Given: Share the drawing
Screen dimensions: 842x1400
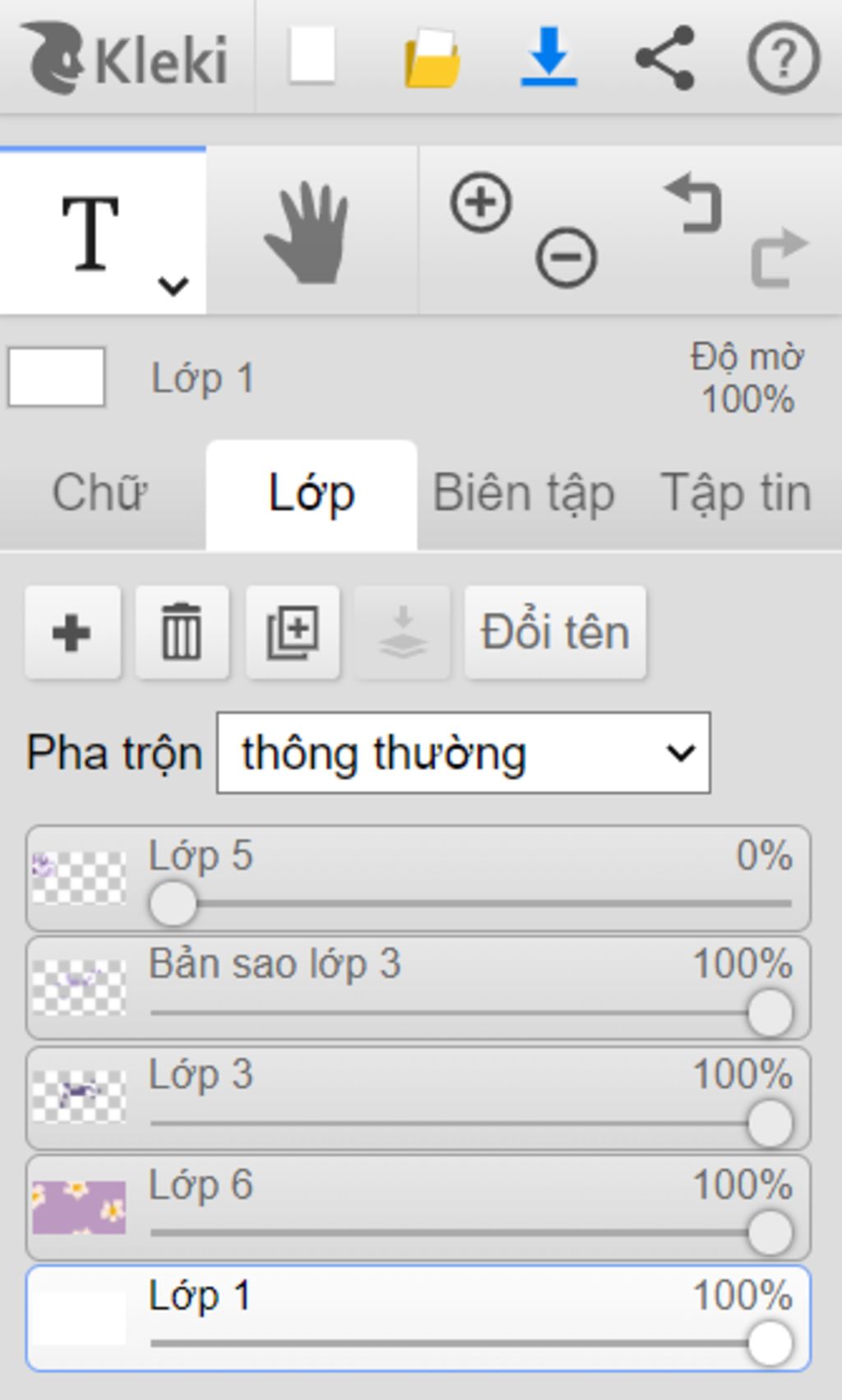Looking at the screenshot, I should pyautogui.click(x=665, y=58).
